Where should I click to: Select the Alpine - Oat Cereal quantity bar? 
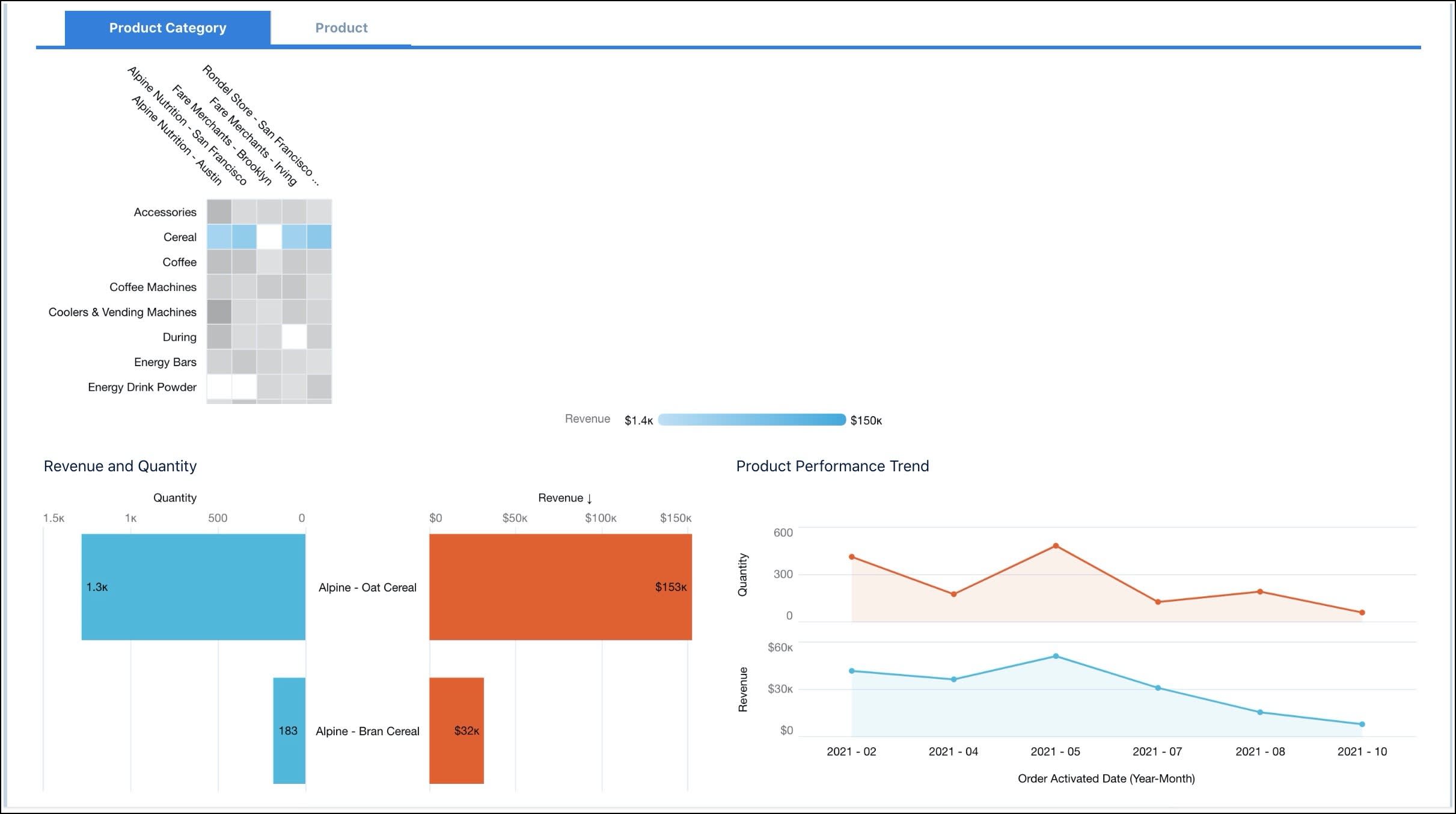[192, 586]
